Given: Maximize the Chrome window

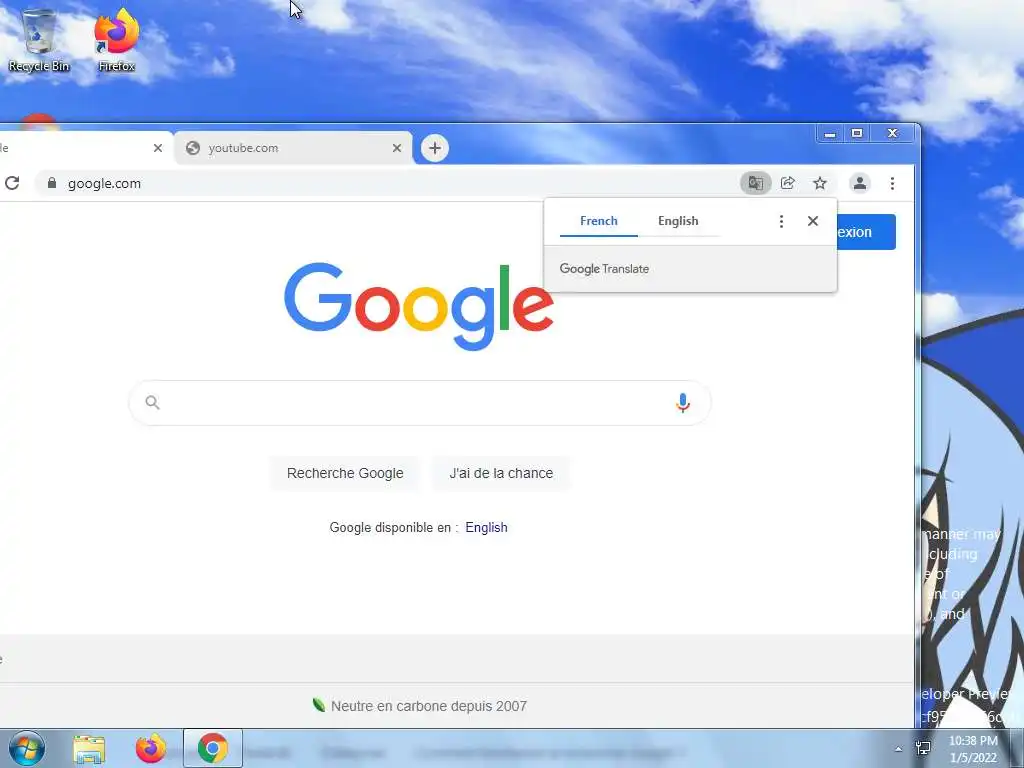Looking at the screenshot, I should tap(857, 134).
